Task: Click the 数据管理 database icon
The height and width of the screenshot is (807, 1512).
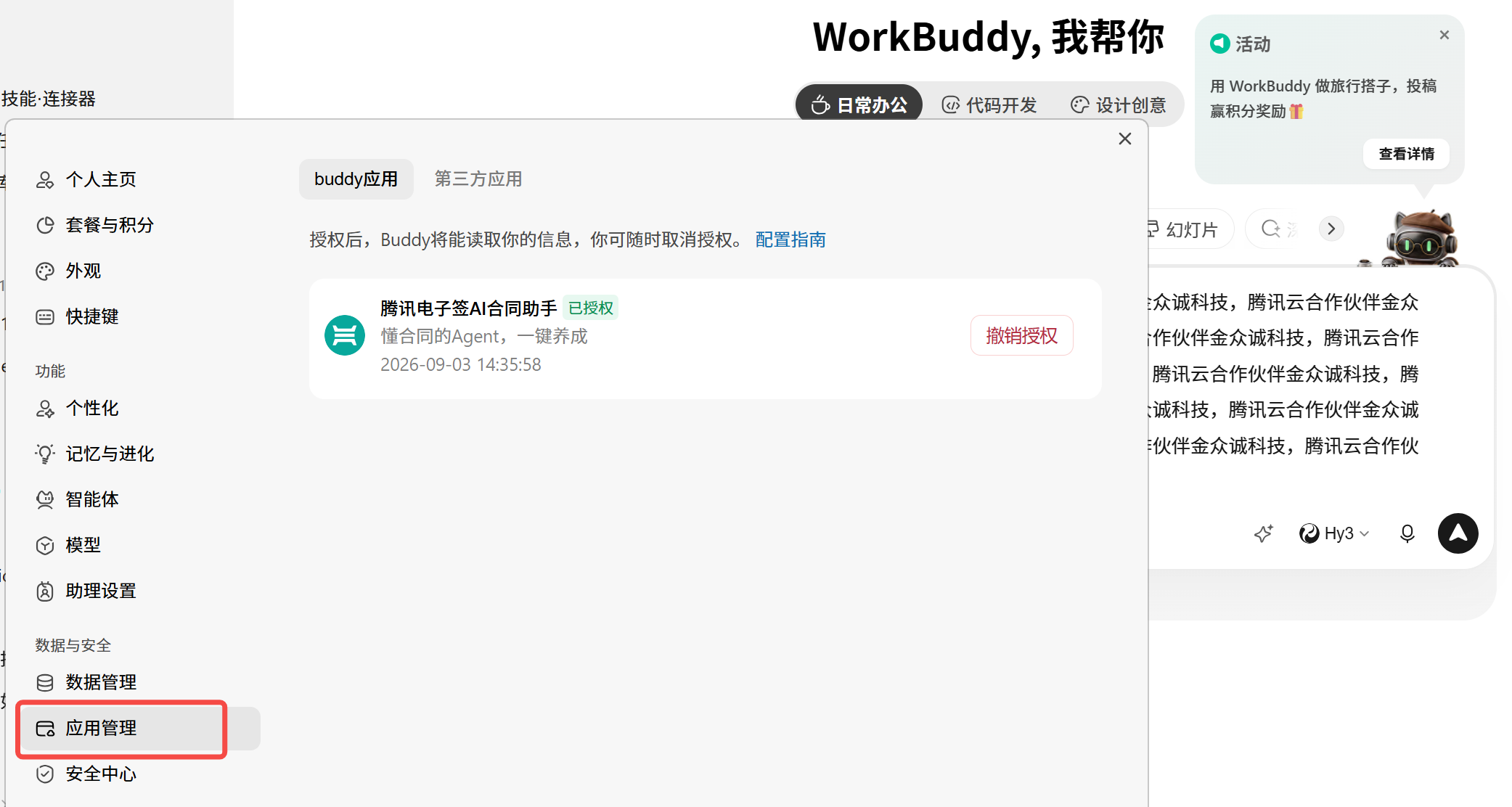Action: (45, 683)
